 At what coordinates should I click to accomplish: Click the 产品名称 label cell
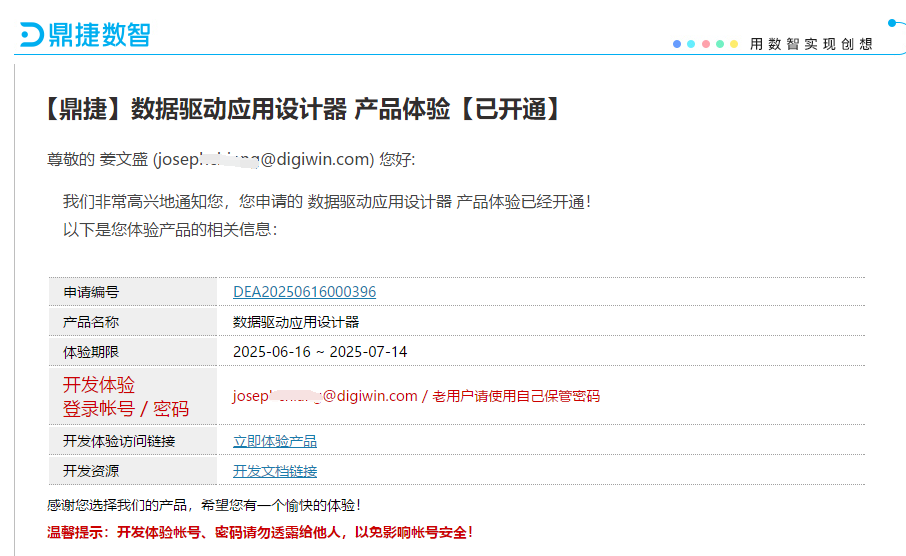click(x=133, y=322)
